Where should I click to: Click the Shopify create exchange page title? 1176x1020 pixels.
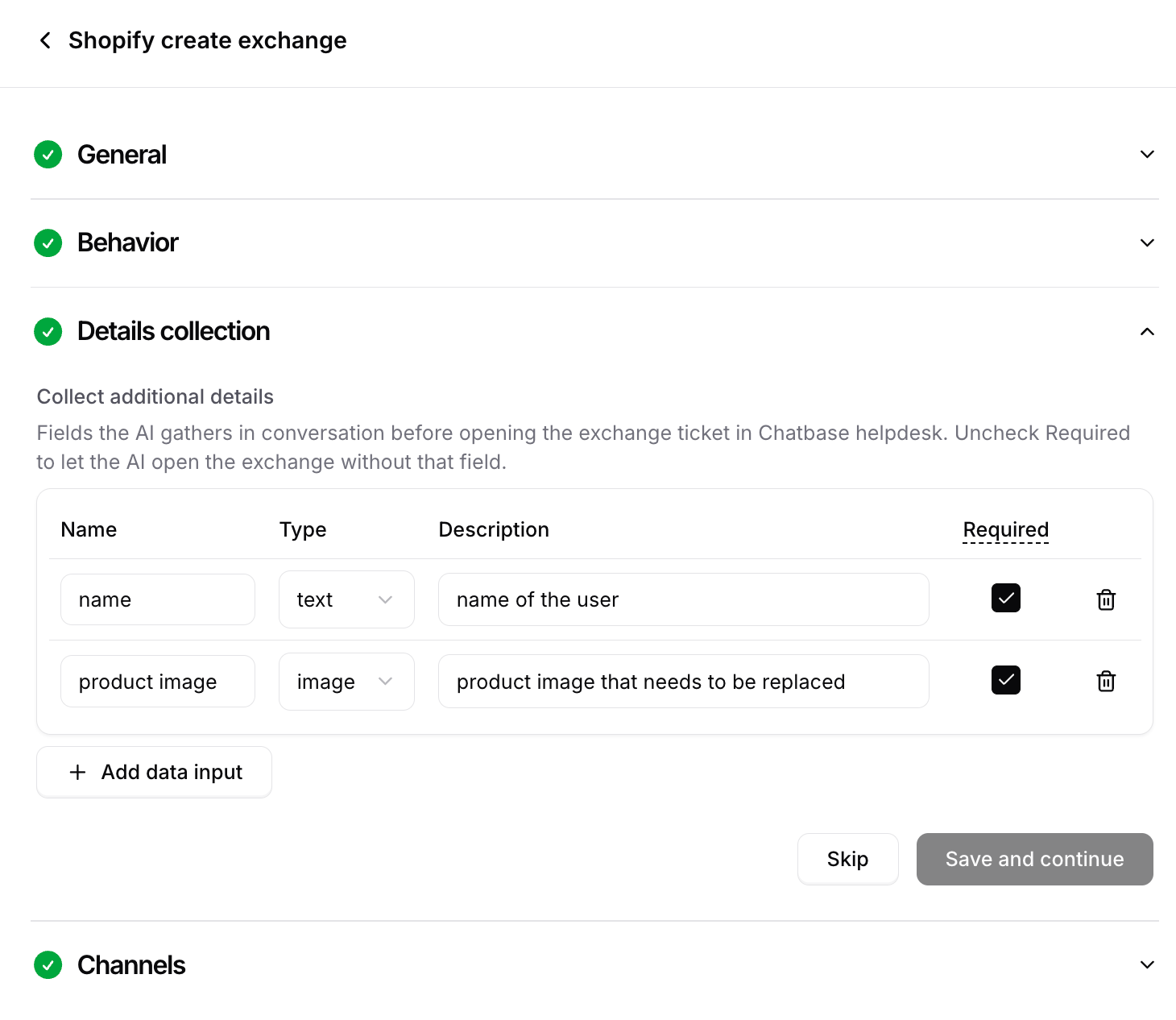click(x=207, y=40)
